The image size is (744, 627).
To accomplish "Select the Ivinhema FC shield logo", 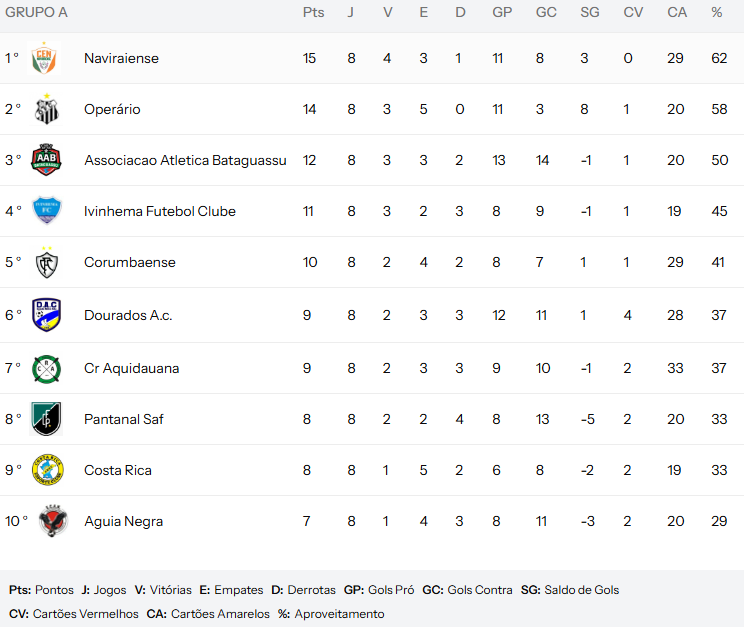I will [x=47, y=211].
